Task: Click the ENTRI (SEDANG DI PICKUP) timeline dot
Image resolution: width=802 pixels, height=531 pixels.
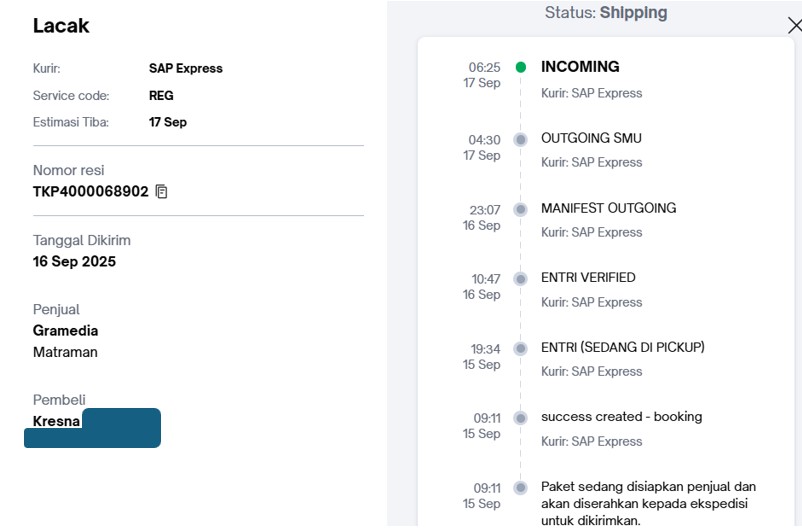Action: [521, 348]
